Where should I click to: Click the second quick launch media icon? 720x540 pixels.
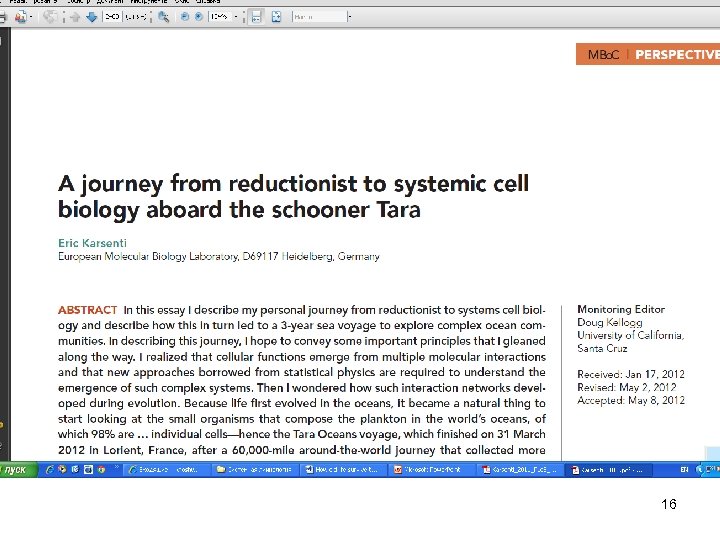[62, 470]
